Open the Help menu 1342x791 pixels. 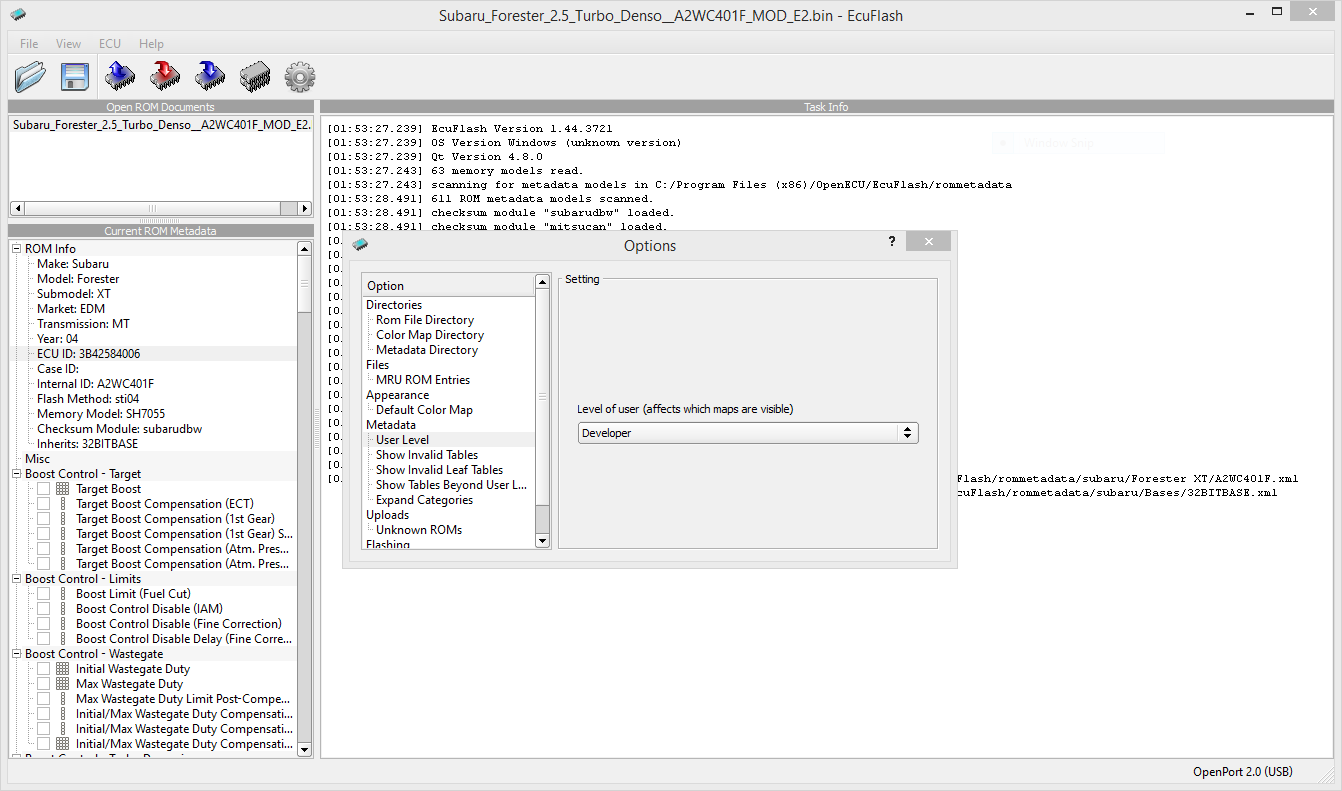(151, 44)
